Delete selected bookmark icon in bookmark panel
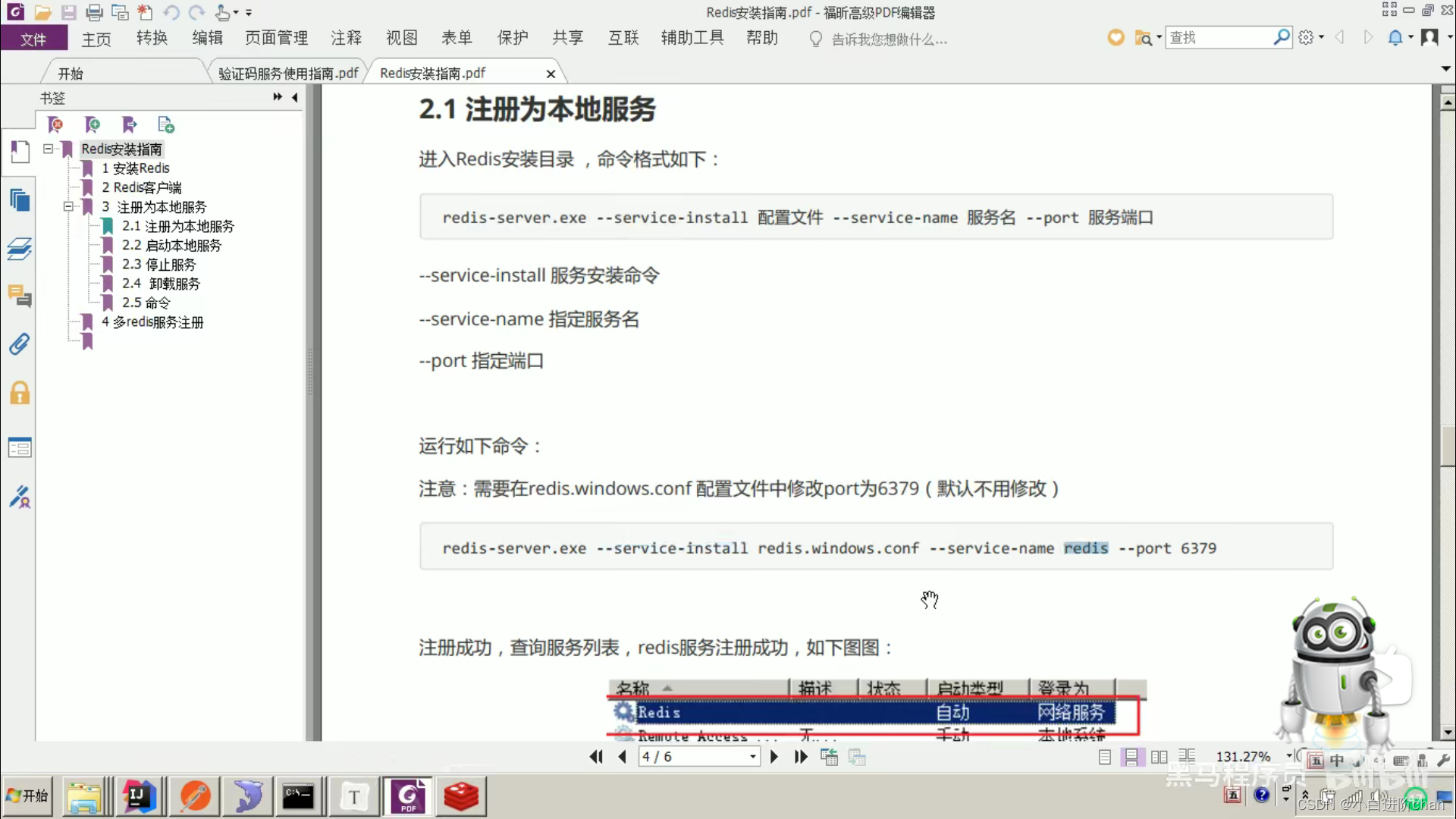The height and width of the screenshot is (819, 1456). point(55,124)
